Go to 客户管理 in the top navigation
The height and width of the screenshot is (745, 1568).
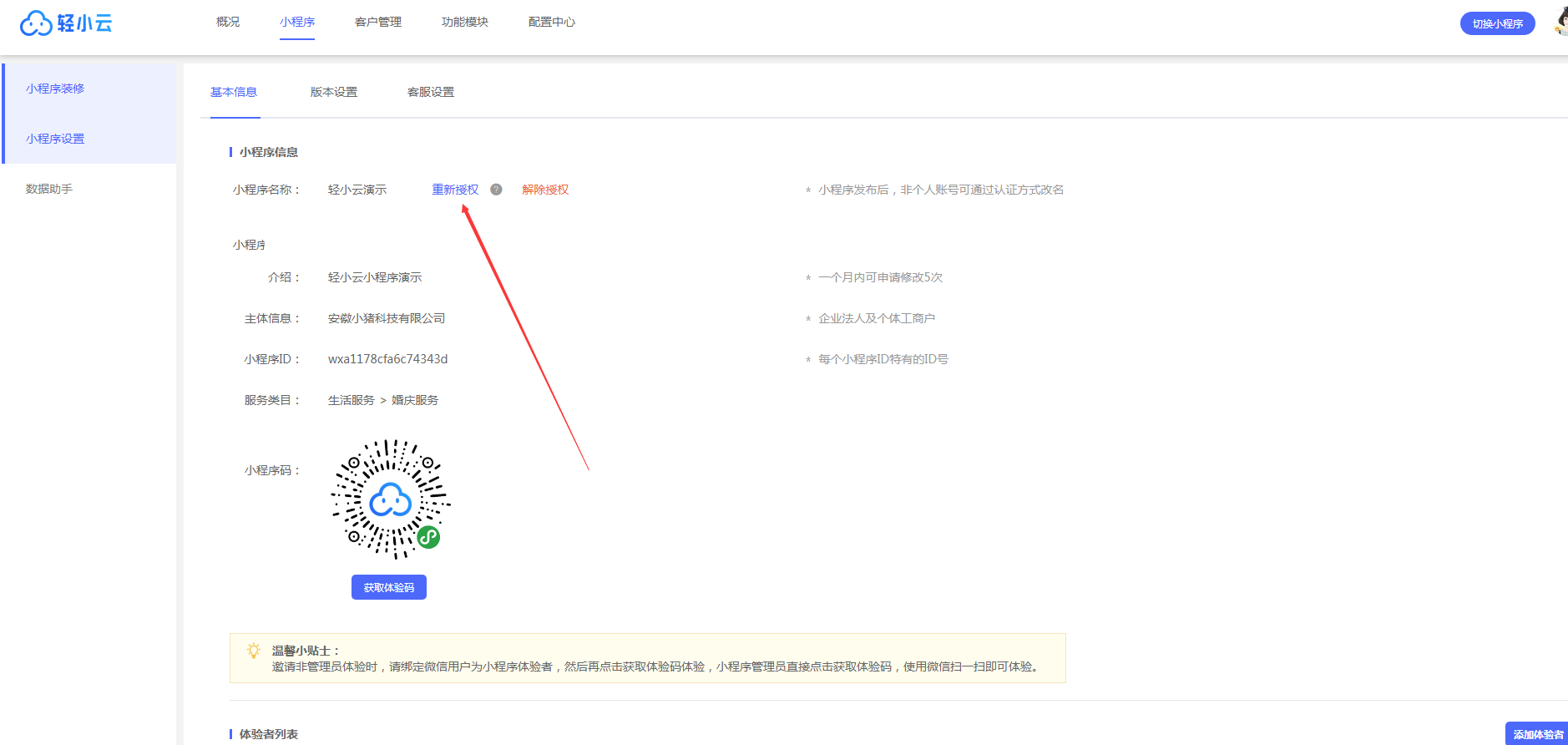[x=378, y=22]
